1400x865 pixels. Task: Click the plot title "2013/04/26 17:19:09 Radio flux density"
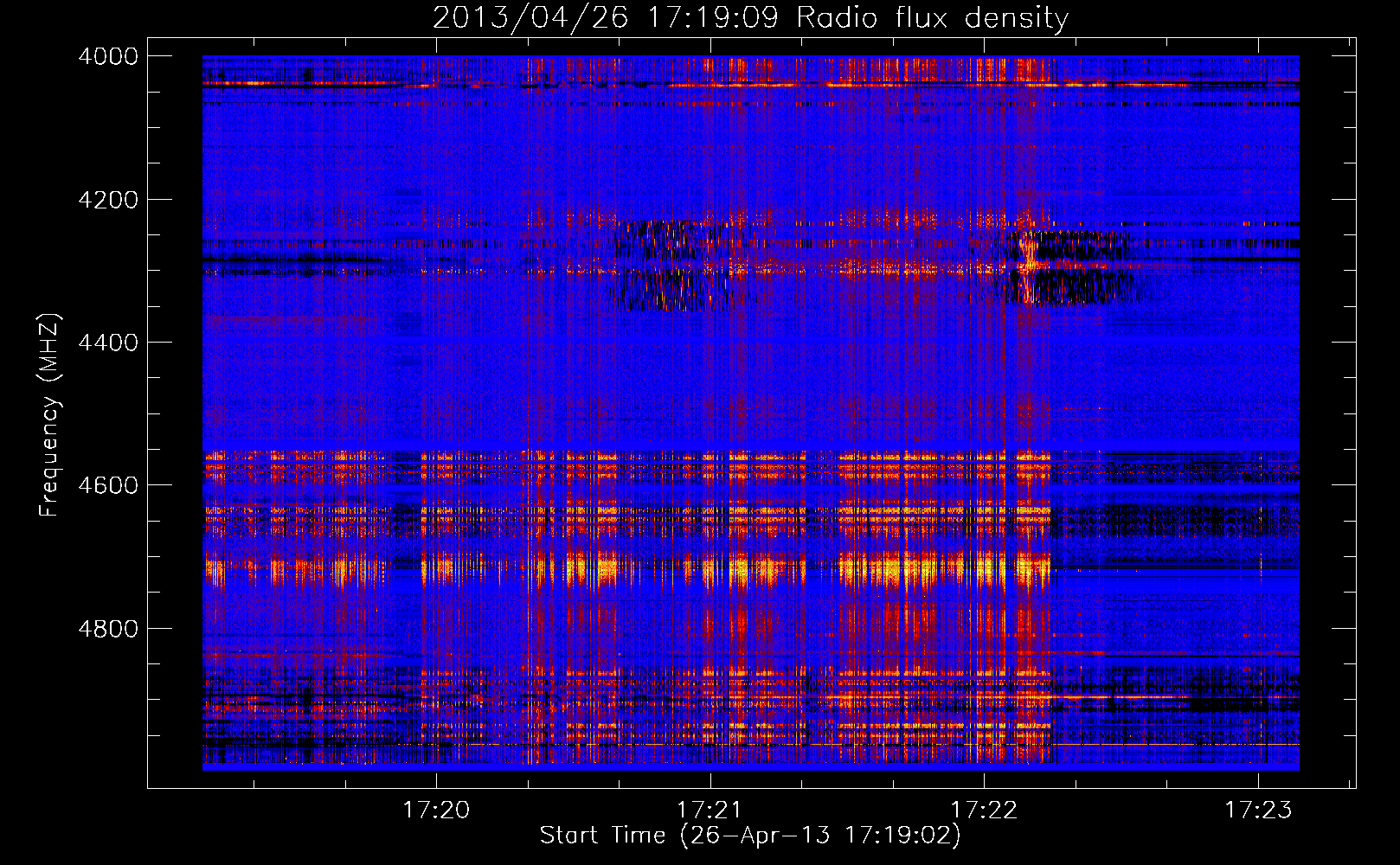point(750,18)
